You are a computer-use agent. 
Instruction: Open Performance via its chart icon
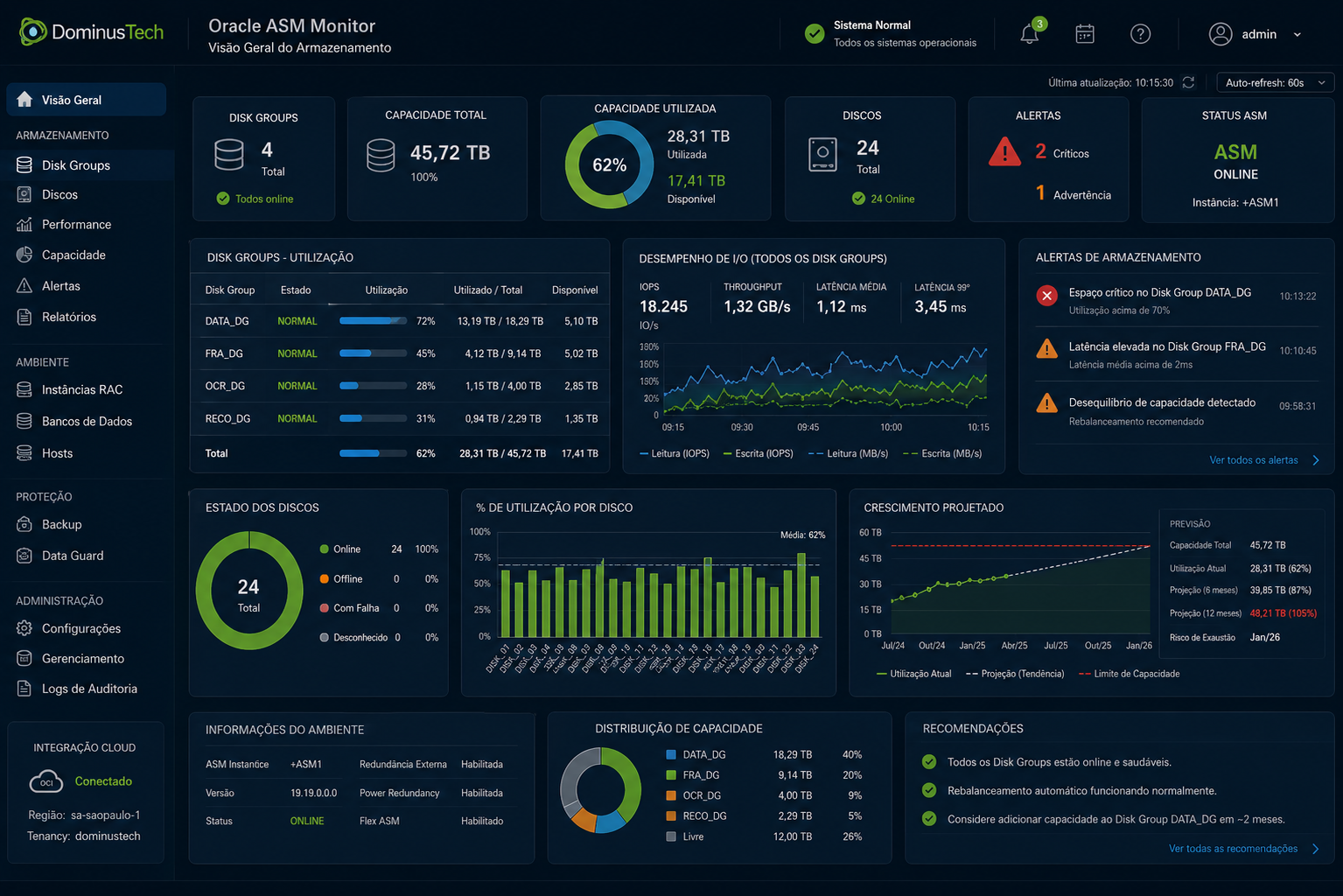(24, 224)
